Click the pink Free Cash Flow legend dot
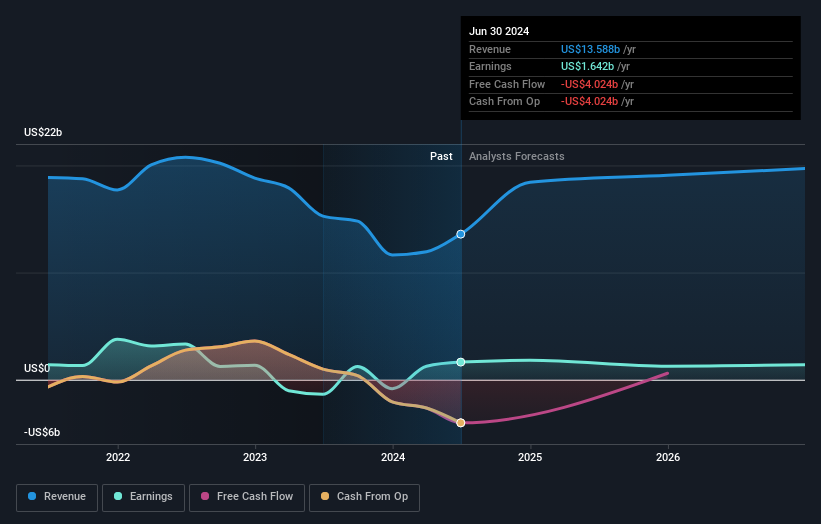This screenshot has width=821, height=524. (x=205, y=496)
